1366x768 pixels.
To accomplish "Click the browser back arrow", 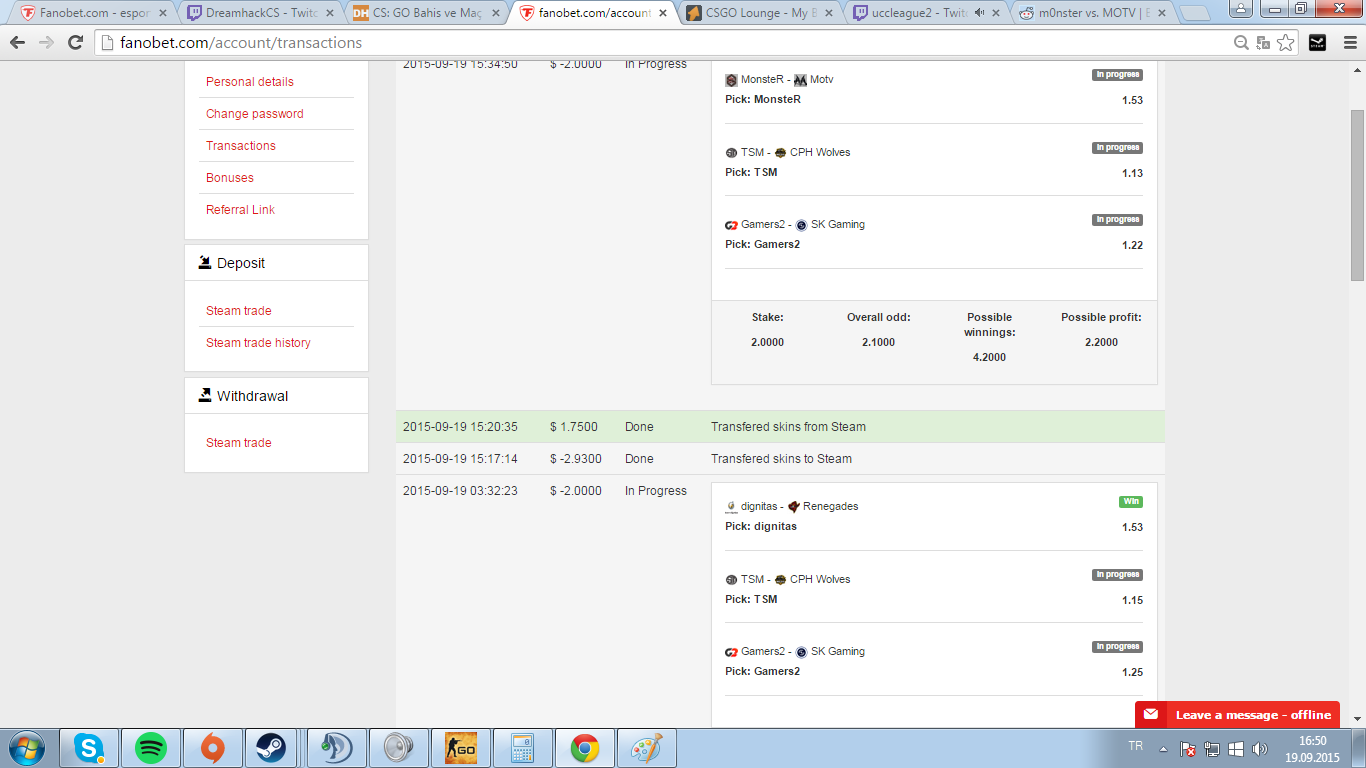I will pos(17,43).
